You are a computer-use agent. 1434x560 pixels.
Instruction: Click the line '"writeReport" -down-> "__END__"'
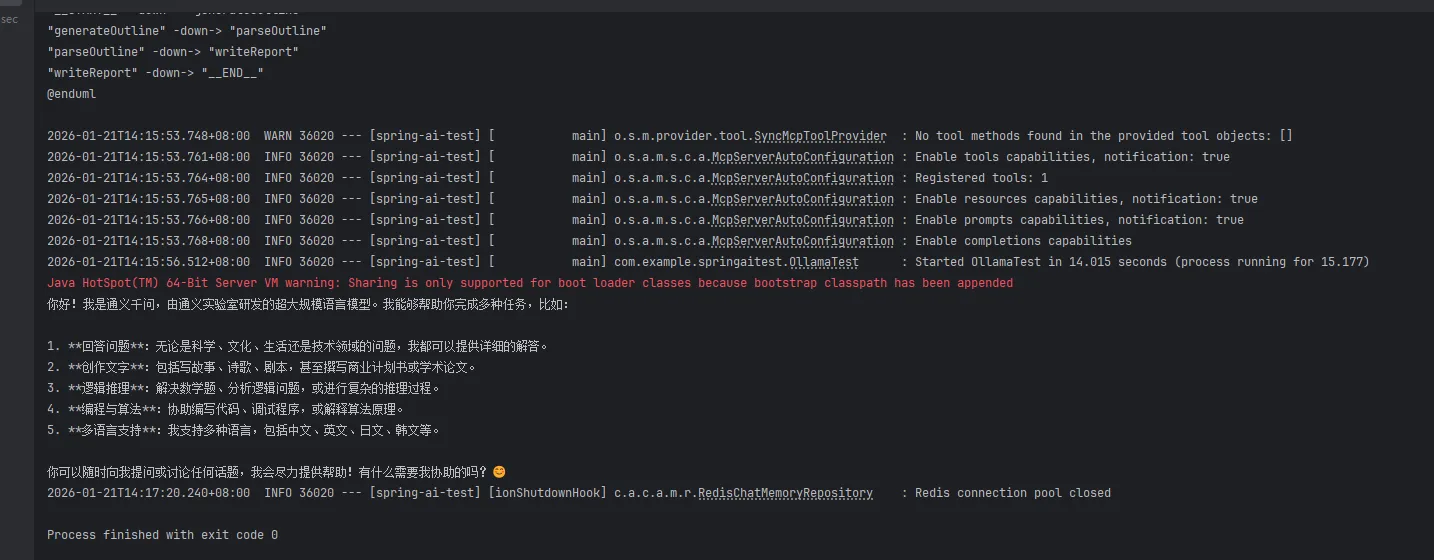coord(155,73)
